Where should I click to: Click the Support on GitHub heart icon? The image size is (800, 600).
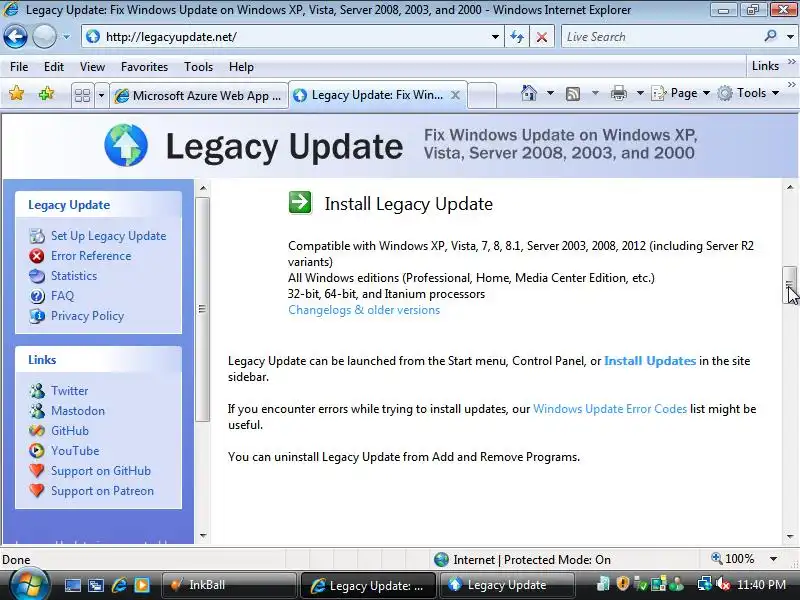(37, 470)
